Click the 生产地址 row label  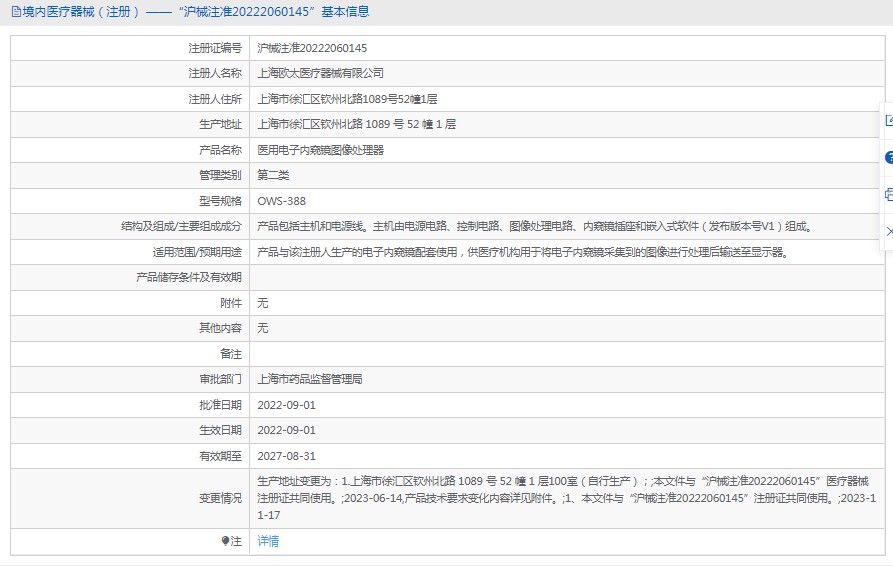pos(220,124)
